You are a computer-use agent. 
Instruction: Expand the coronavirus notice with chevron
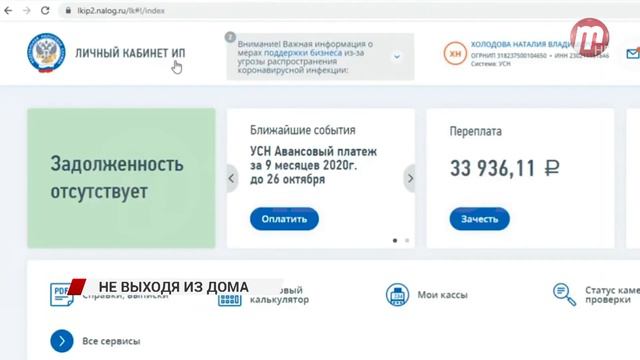[x=397, y=57]
